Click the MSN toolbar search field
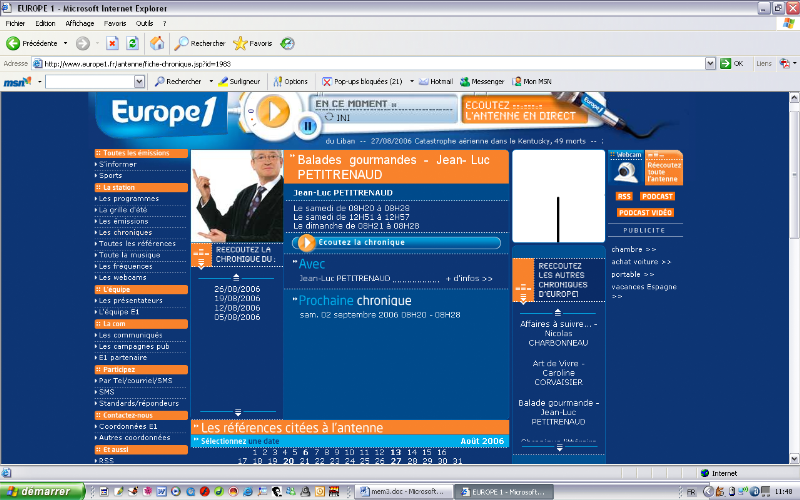 pyautogui.click(x=90, y=82)
